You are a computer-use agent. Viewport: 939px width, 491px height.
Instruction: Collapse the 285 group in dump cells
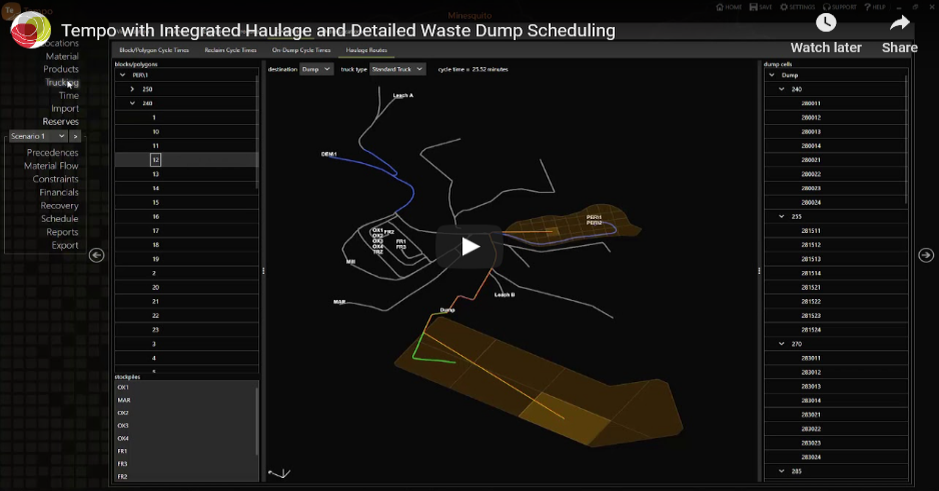(782, 471)
